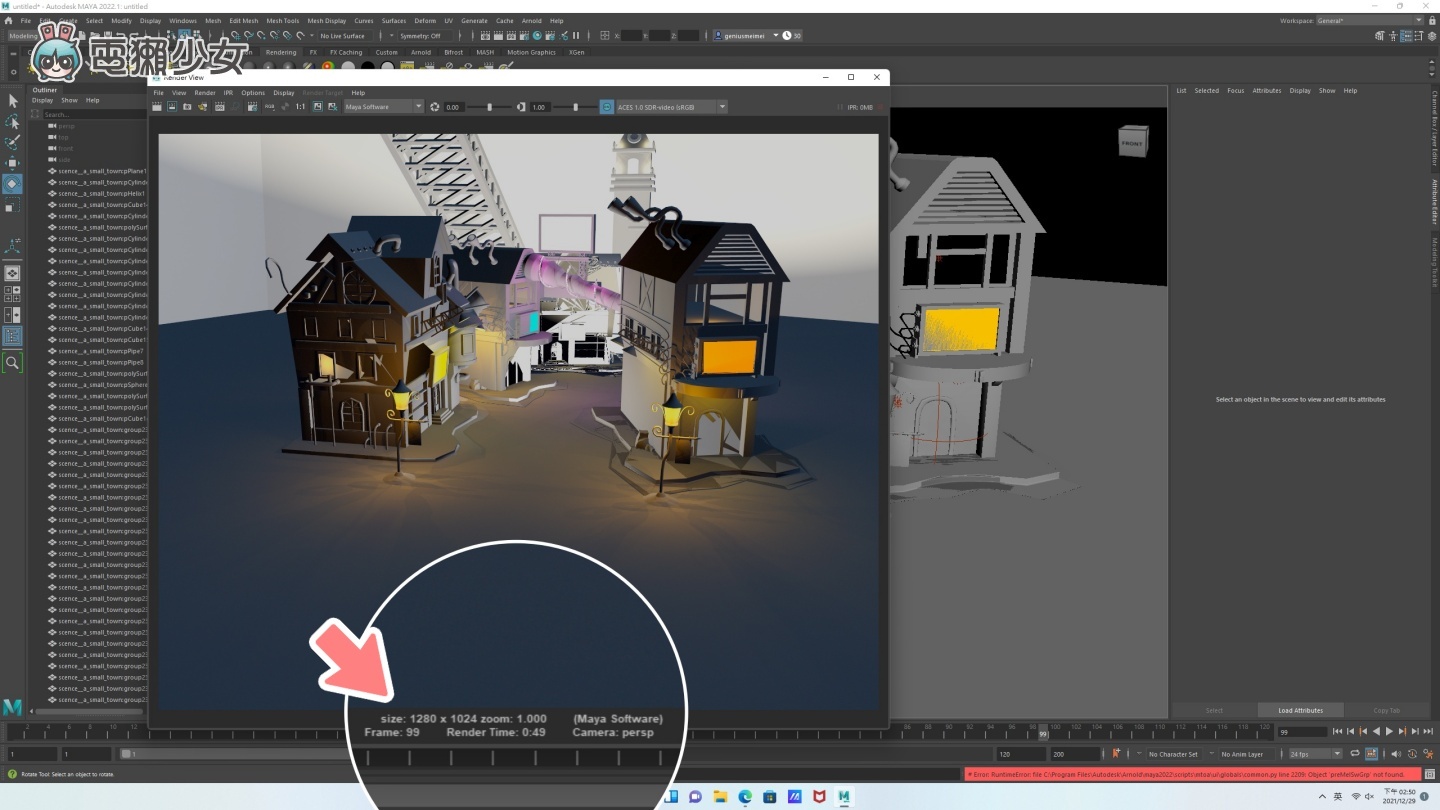The width and height of the screenshot is (1440, 810).
Task: Select the Rotate tool in the left toolbox
Action: tap(12, 184)
